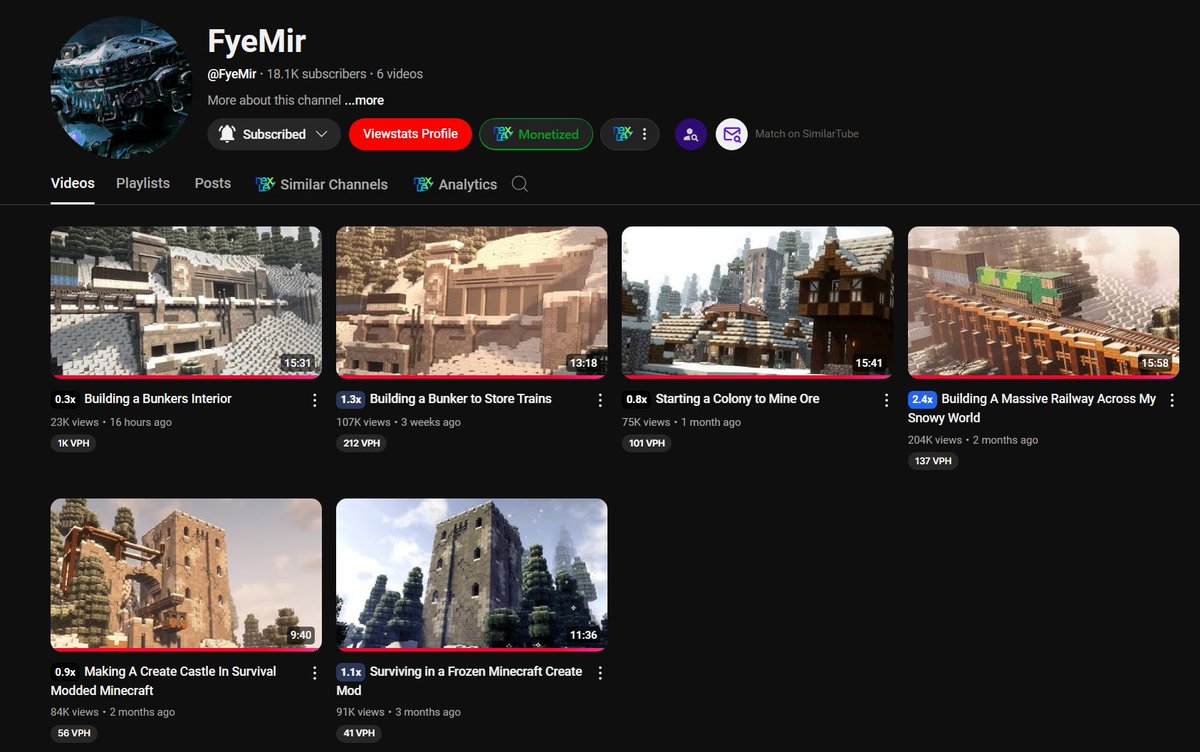1200x752 pixels.
Task: Open Building a Bunker to Store Trains thumbnail
Action: pos(472,302)
